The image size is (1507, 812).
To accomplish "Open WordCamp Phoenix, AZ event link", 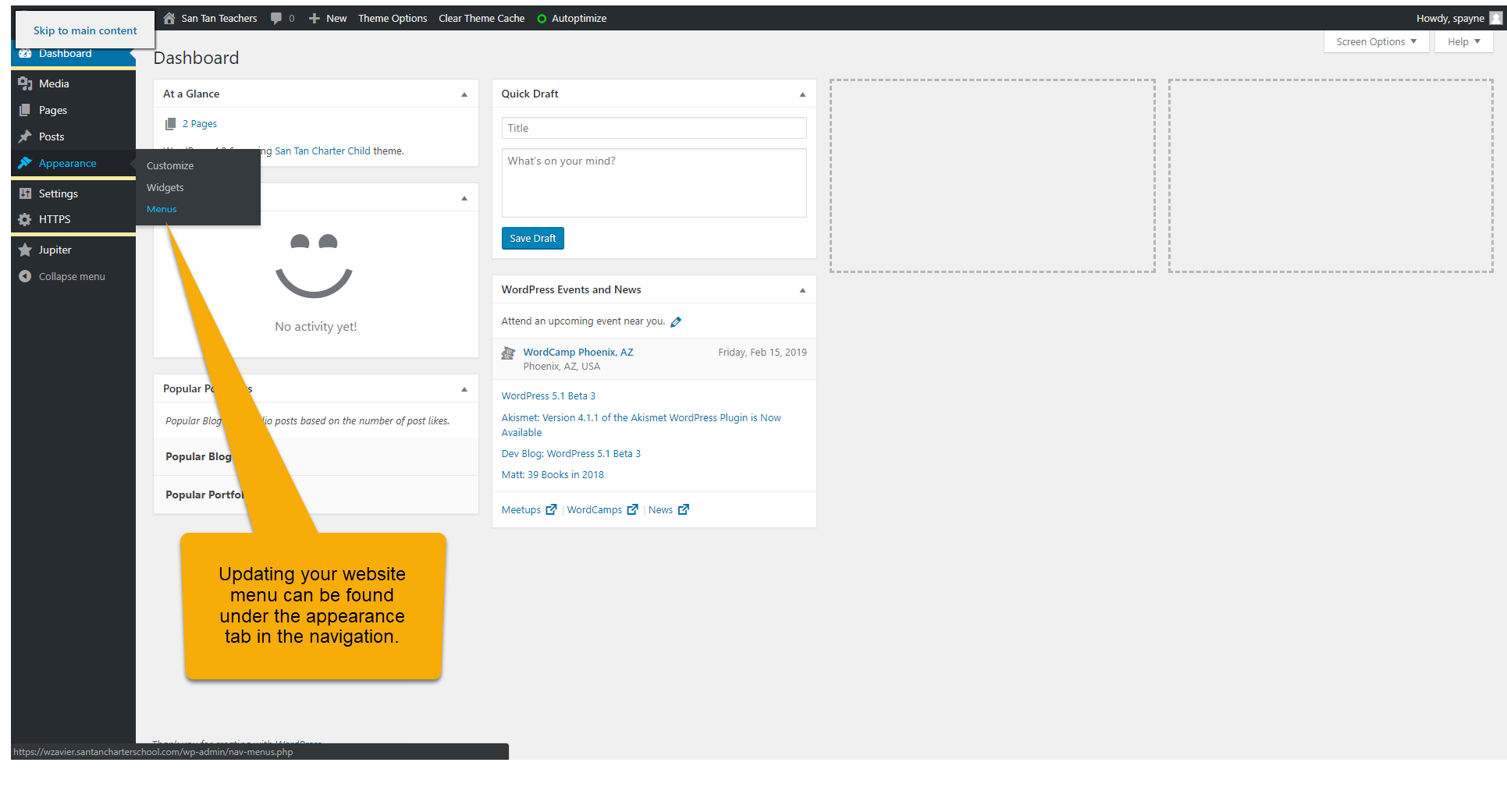I will click(578, 353).
